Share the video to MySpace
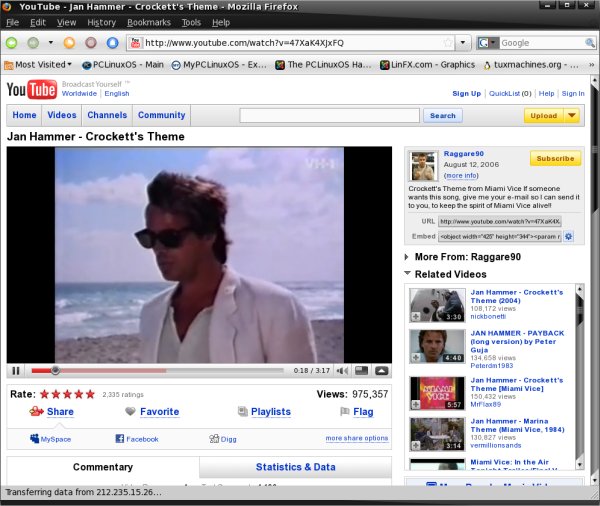The image size is (600, 506). click(x=50, y=439)
